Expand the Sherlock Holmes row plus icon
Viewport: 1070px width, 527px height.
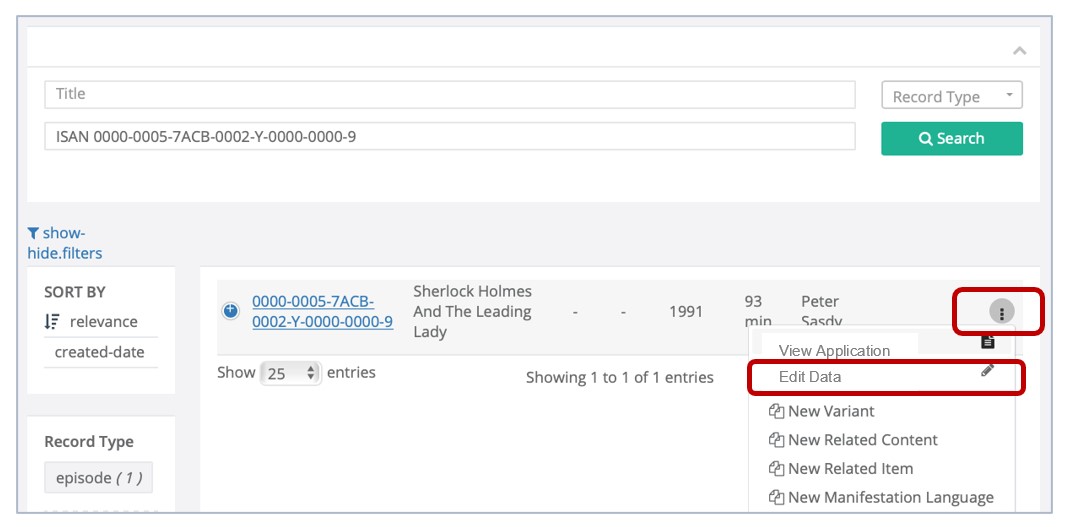coord(231,311)
